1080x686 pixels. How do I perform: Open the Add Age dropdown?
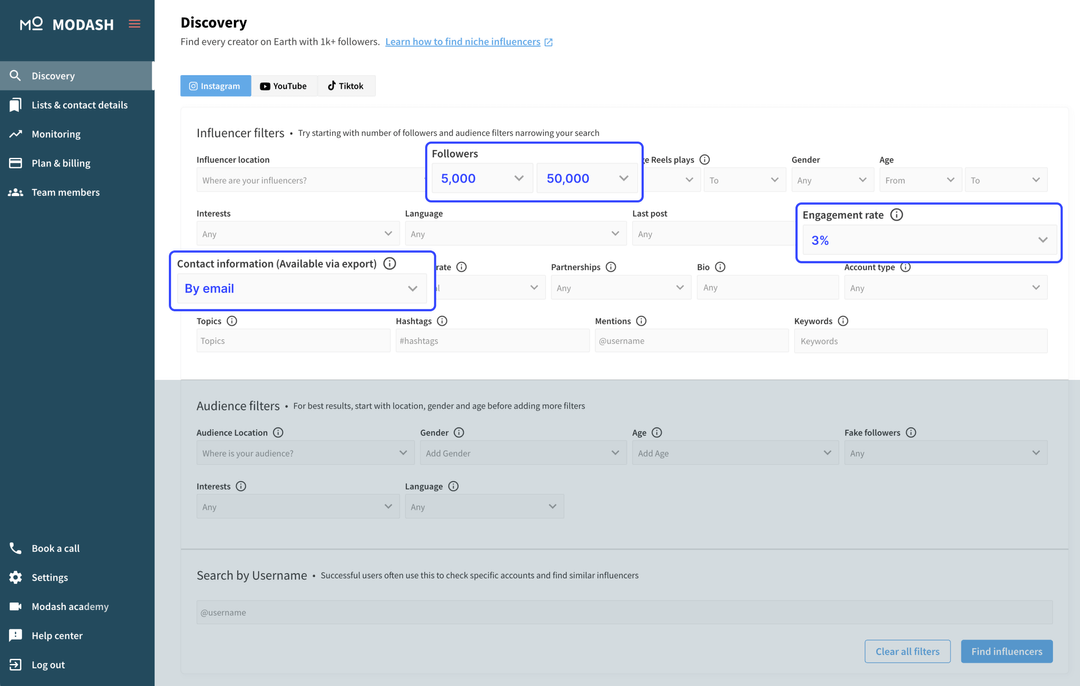click(x=736, y=453)
